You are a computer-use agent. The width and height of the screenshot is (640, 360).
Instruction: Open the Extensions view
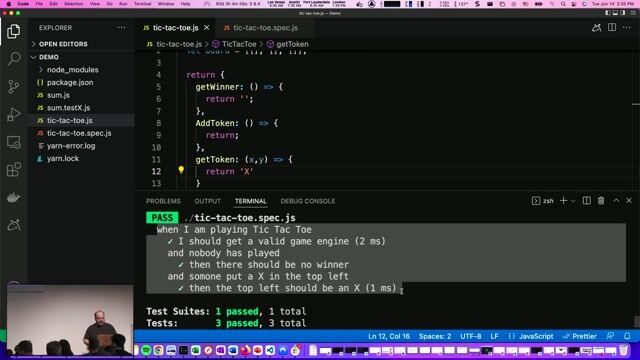click(13, 169)
